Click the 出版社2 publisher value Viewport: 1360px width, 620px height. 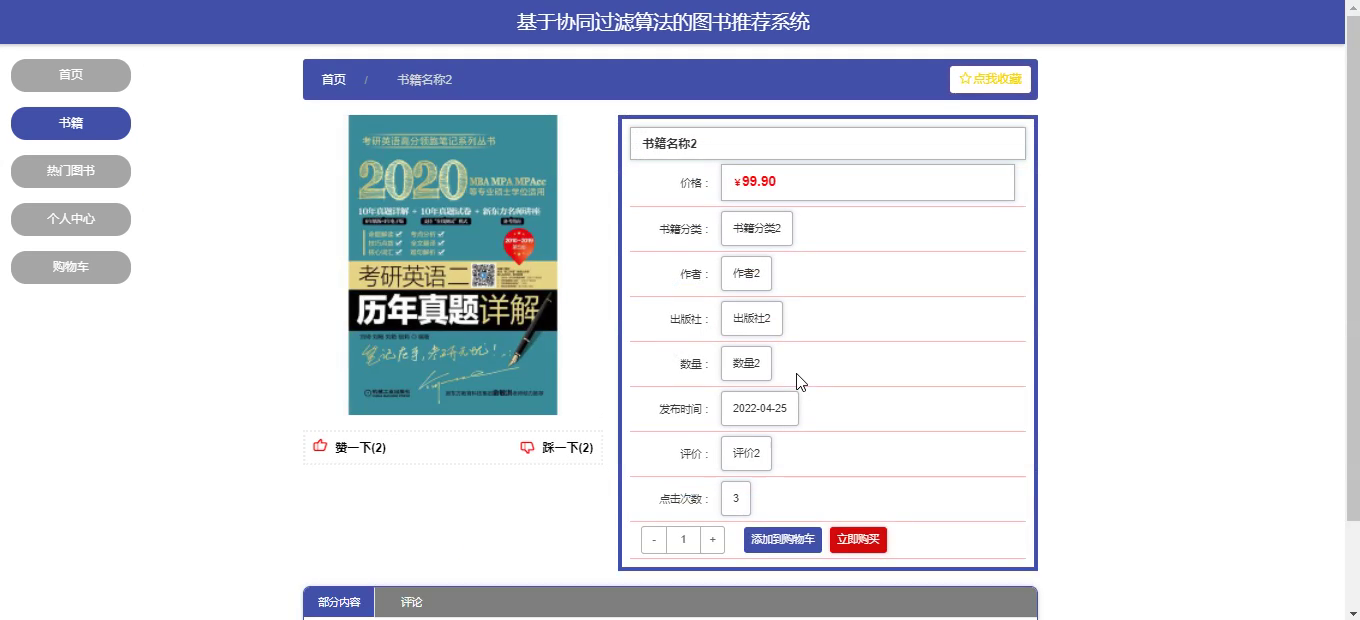pyautogui.click(x=752, y=318)
